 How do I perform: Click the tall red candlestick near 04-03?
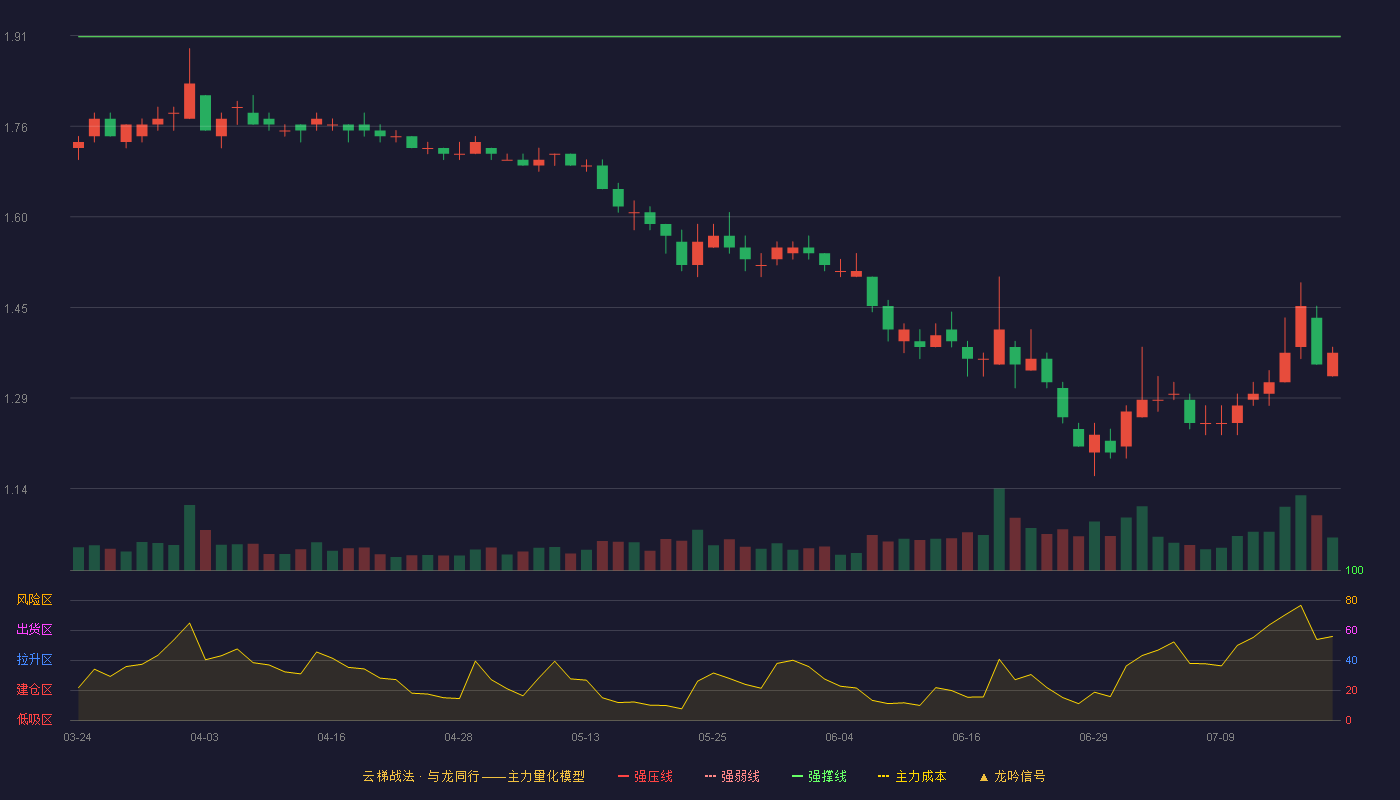tap(189, 101)
